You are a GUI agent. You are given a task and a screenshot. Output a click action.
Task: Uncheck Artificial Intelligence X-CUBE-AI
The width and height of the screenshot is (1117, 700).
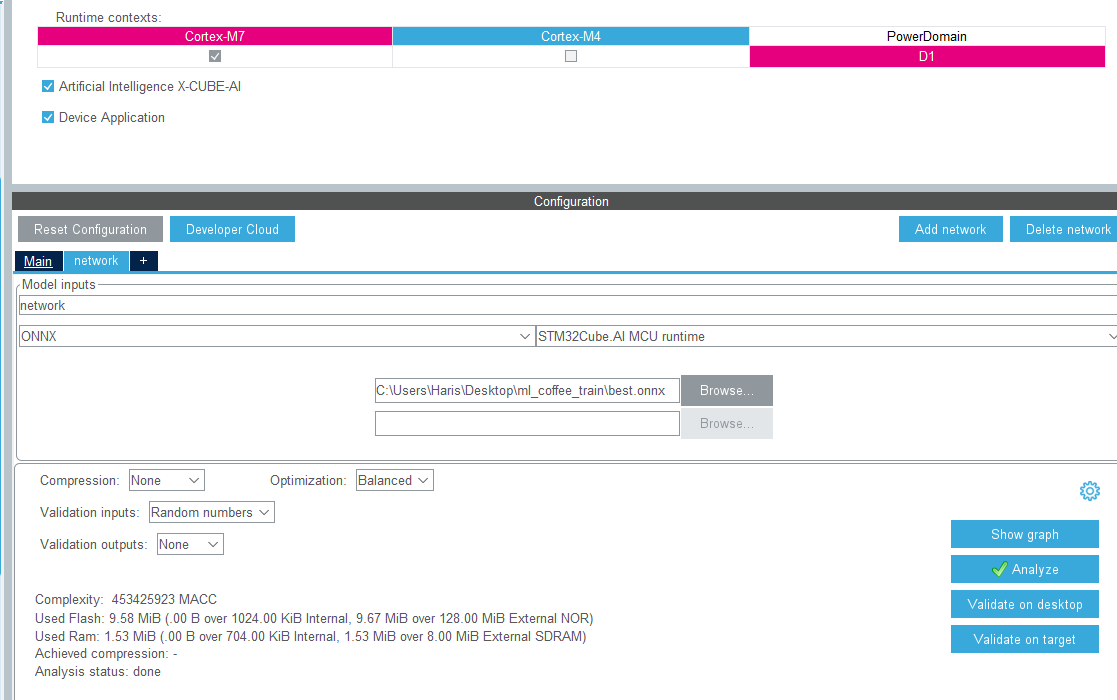click(47, 86)
